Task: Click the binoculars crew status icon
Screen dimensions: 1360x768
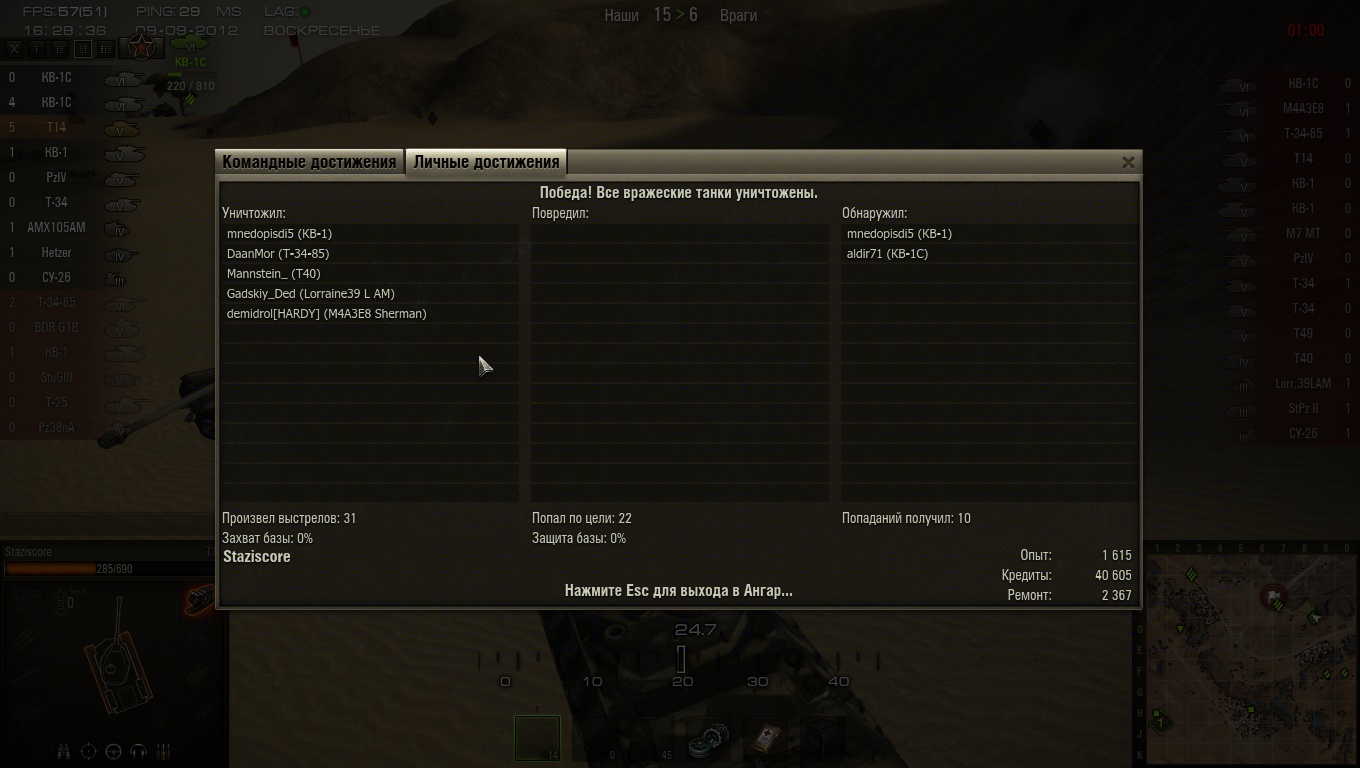Action: pyautogui.click(x=64, y=752)
